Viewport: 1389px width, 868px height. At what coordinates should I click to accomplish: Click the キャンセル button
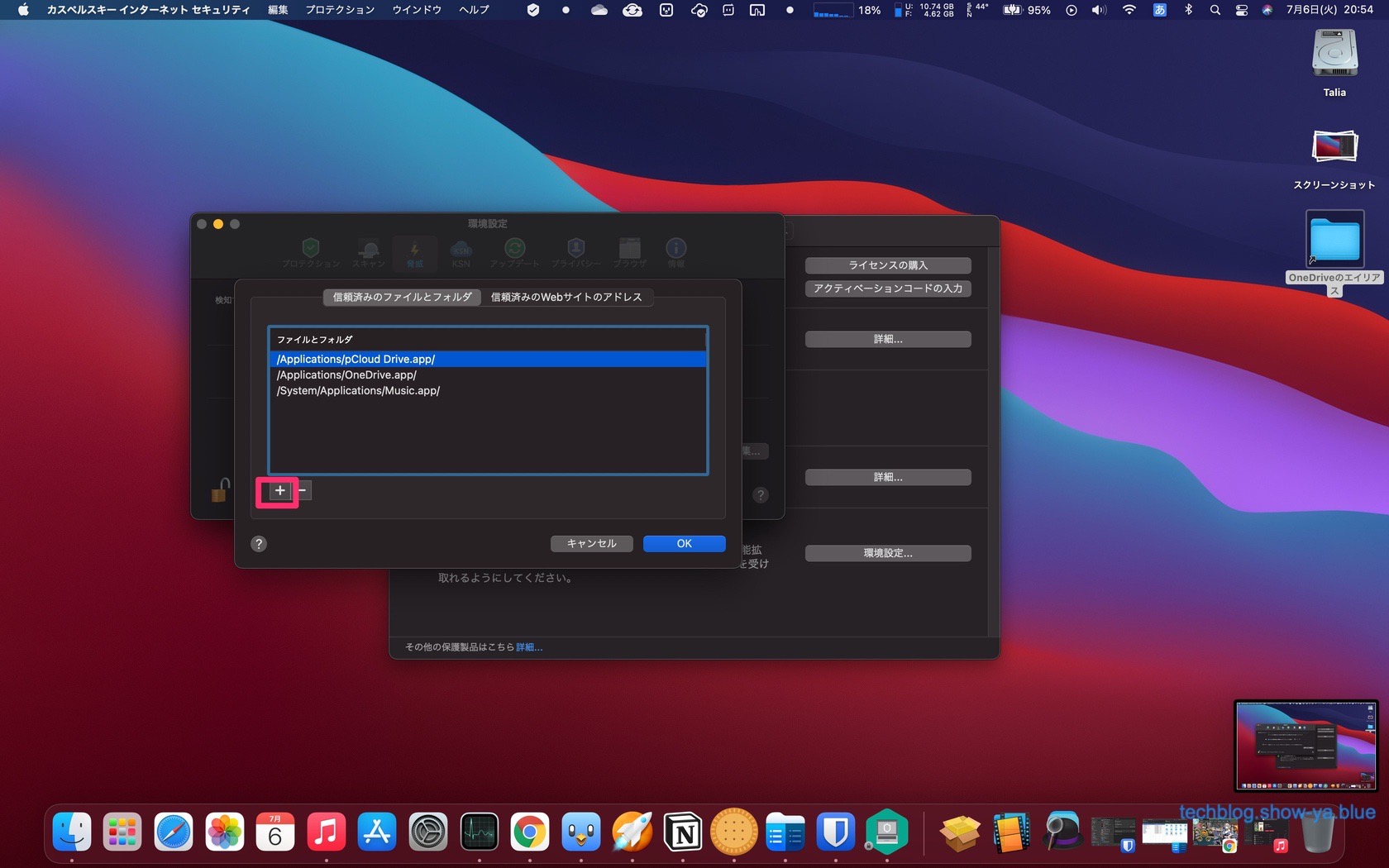[x=591, y=544]
